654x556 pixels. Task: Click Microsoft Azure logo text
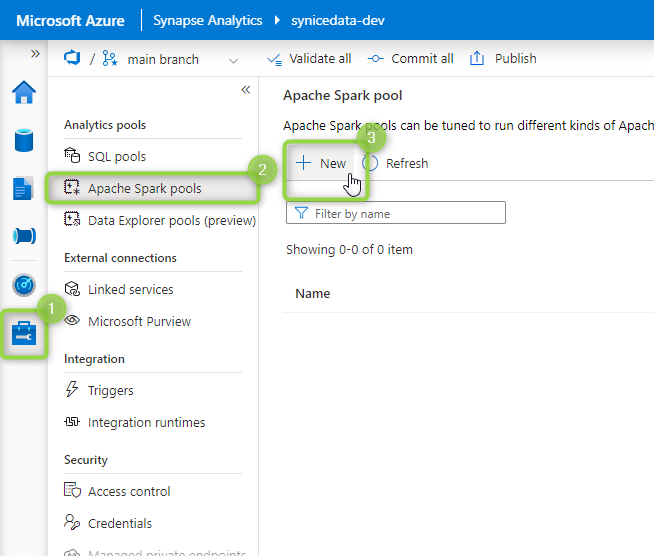(x=70, y=20)
